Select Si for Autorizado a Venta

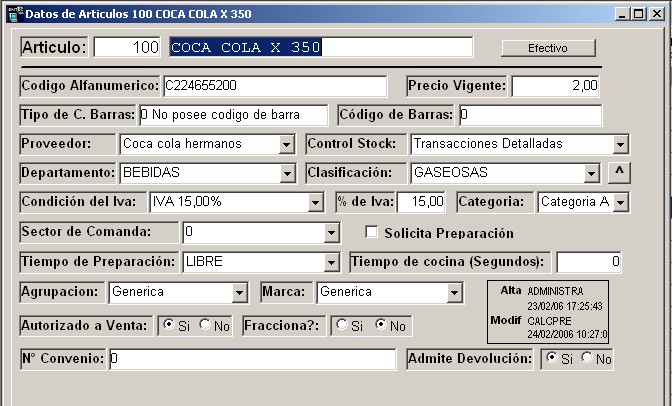[x=169, y=325]
